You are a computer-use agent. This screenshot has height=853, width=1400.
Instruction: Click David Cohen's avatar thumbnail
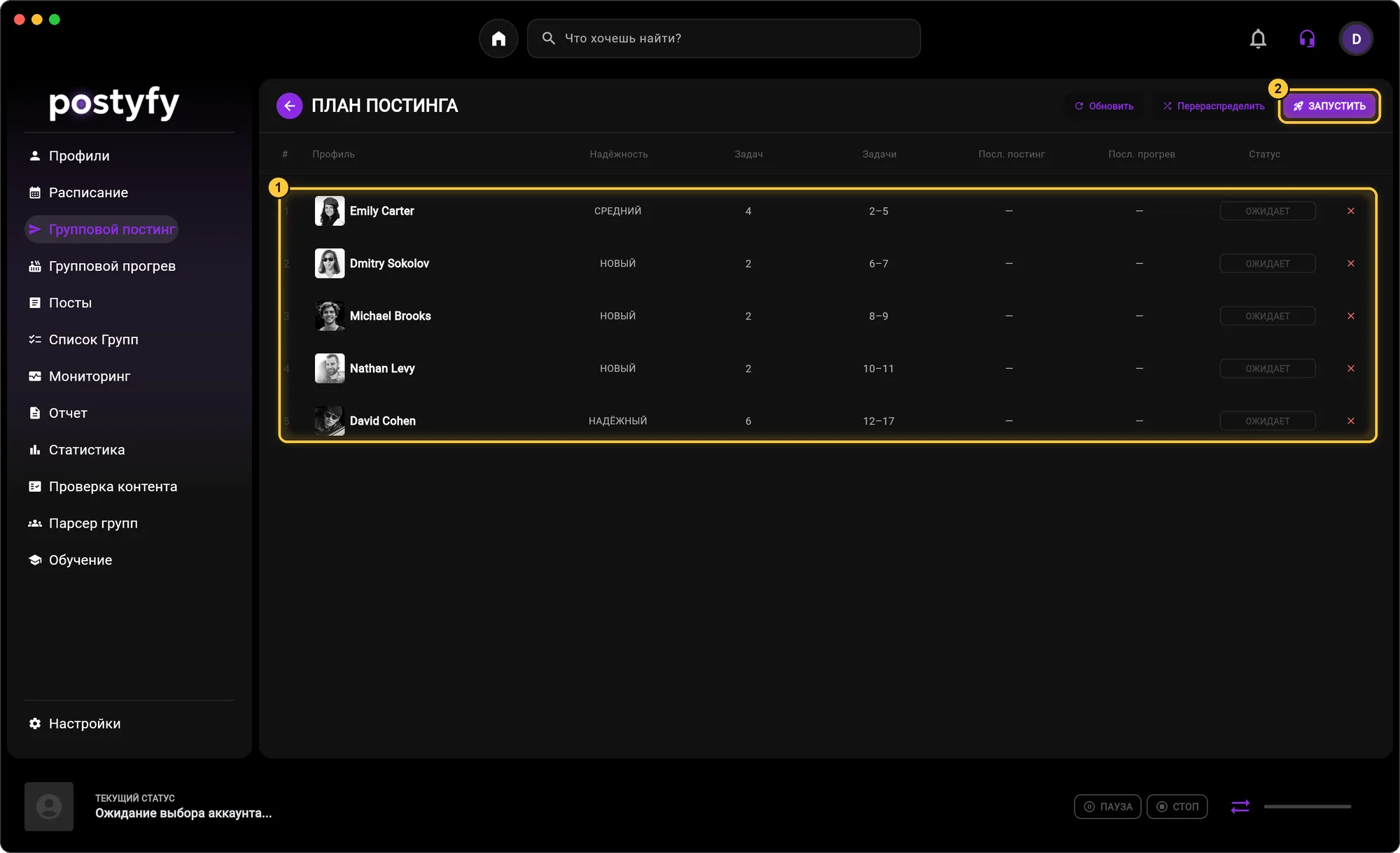[329, 421]
